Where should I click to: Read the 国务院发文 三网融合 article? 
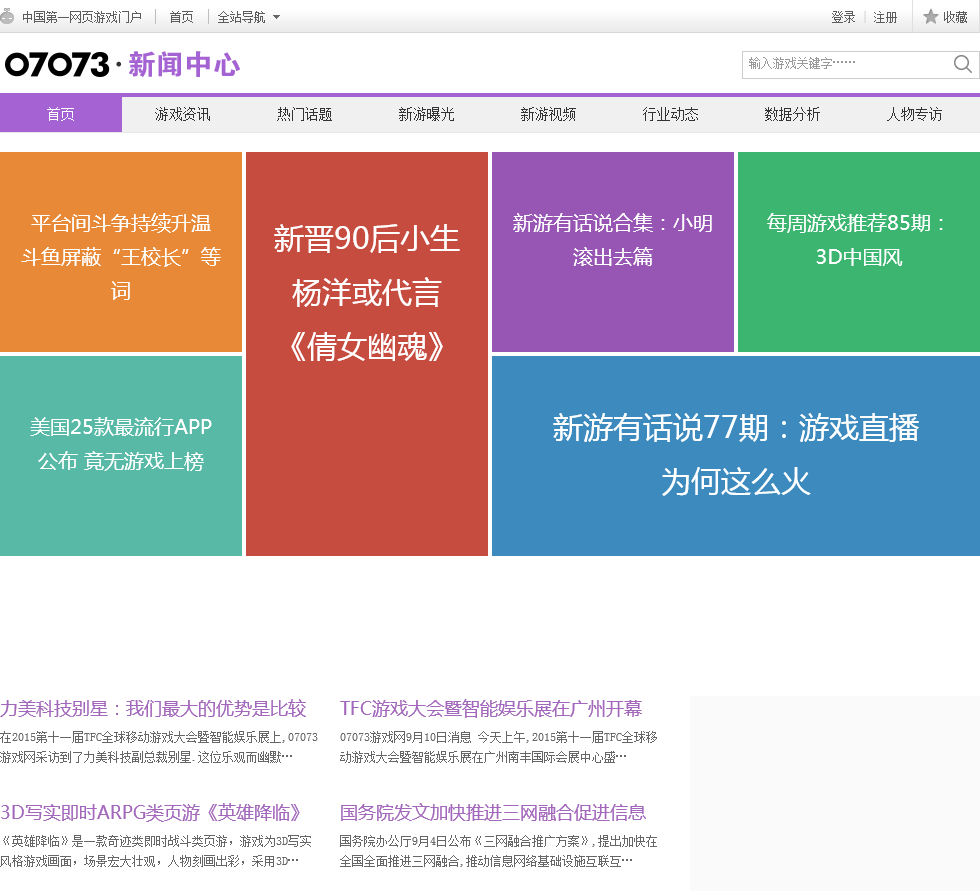[493, 812]
